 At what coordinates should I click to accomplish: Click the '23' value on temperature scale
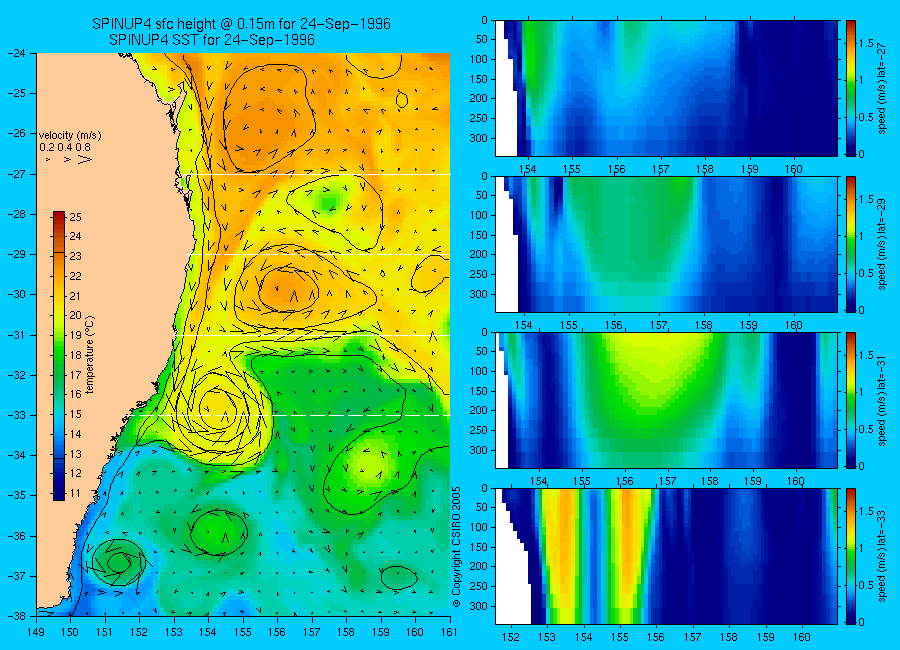click(x=75, y=256)
